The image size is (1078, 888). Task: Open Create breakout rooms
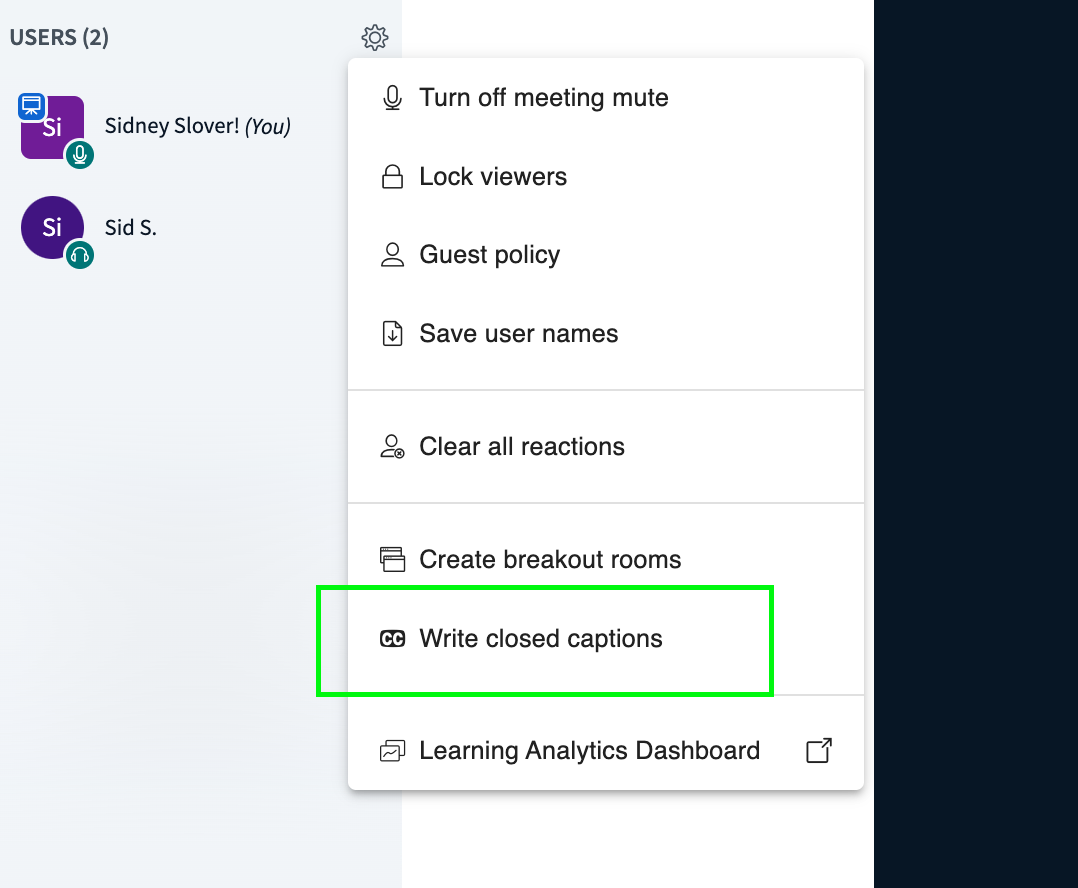click(549, 559)
